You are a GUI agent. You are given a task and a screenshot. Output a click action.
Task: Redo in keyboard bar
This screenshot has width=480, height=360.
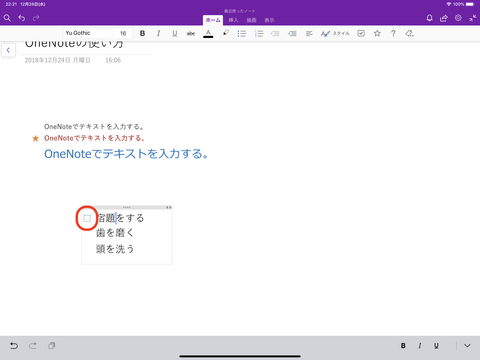pos(33,346)
